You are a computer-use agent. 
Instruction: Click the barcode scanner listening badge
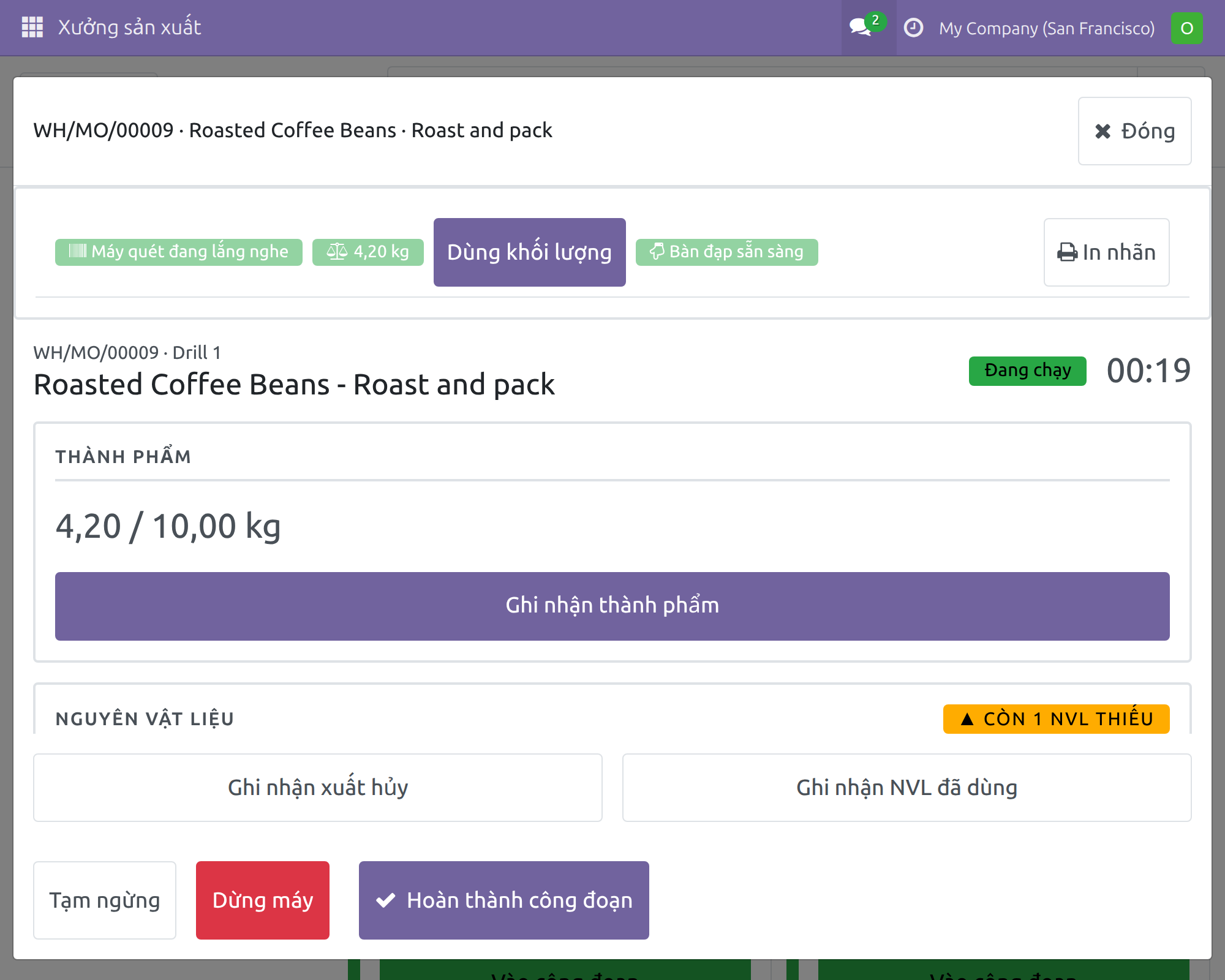[179, 252]
